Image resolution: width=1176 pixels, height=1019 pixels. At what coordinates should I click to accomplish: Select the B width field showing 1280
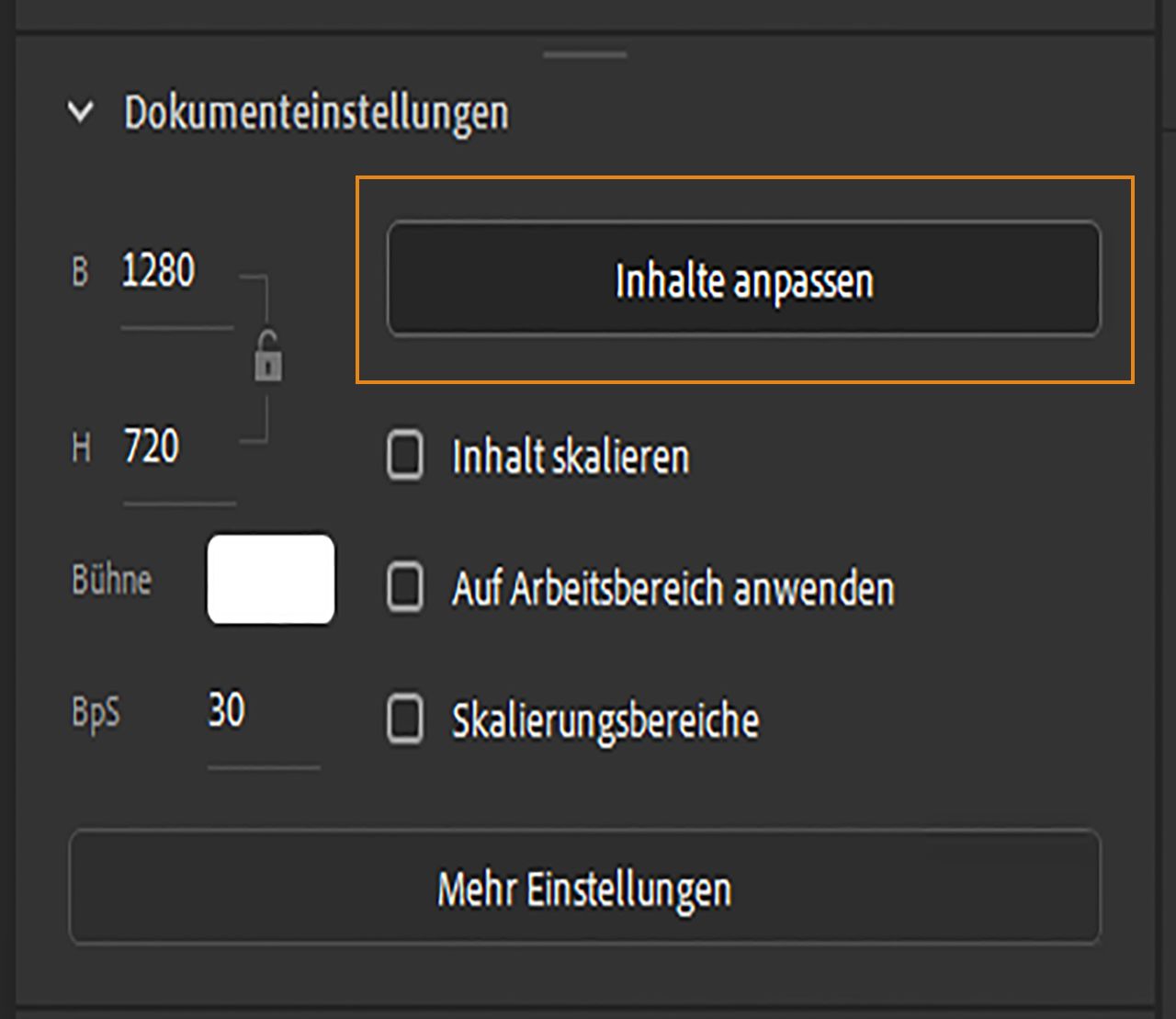[156, 270]
